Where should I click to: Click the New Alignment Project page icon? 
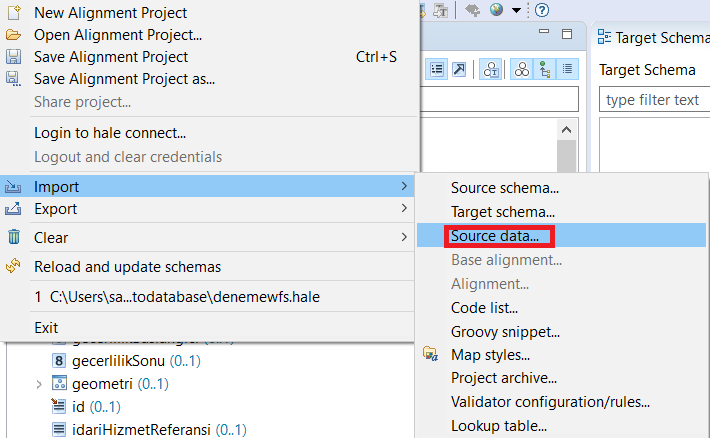(x=14, y=12)
